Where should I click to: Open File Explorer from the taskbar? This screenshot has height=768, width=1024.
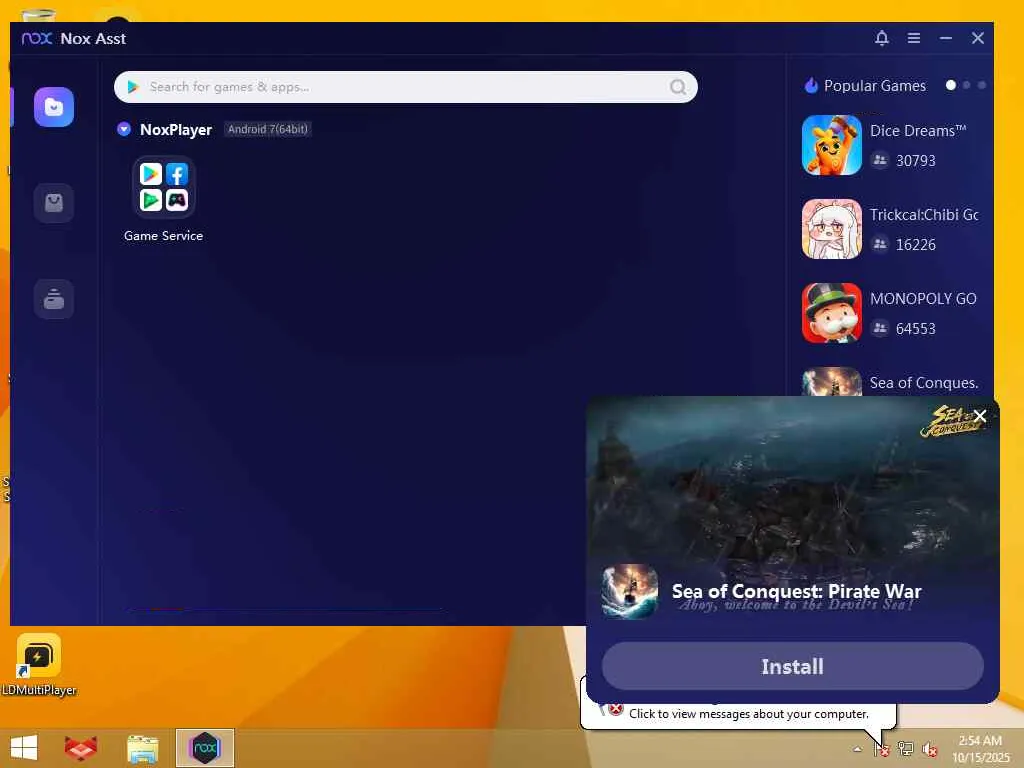142,748
